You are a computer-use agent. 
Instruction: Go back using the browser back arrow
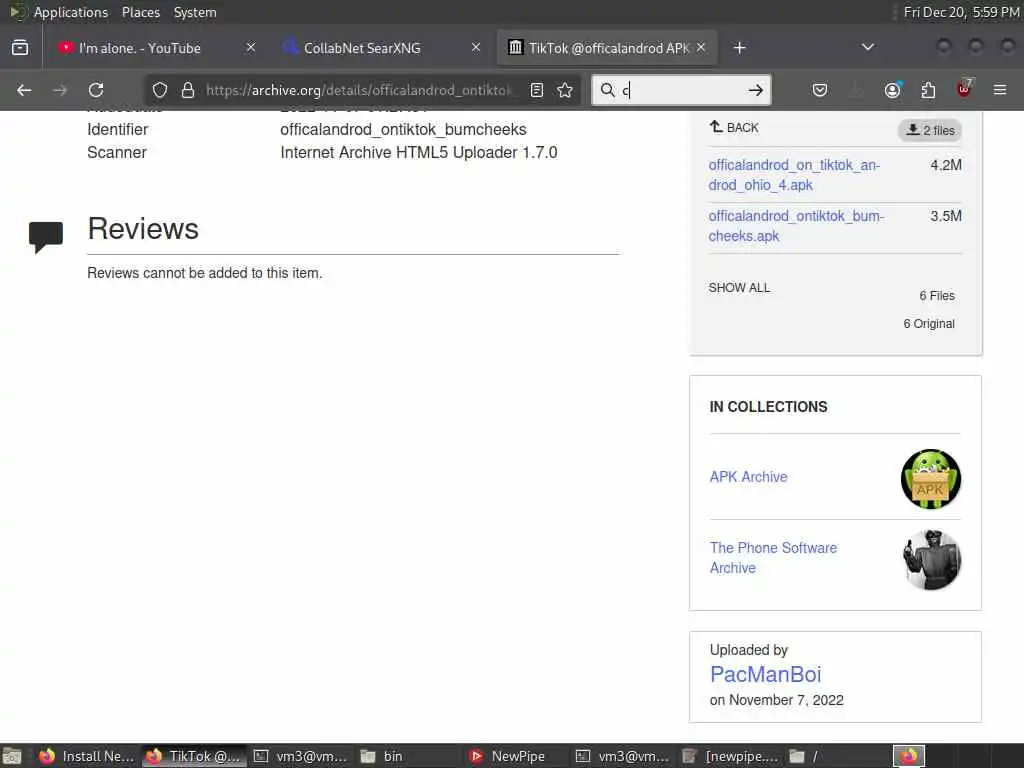24,90
